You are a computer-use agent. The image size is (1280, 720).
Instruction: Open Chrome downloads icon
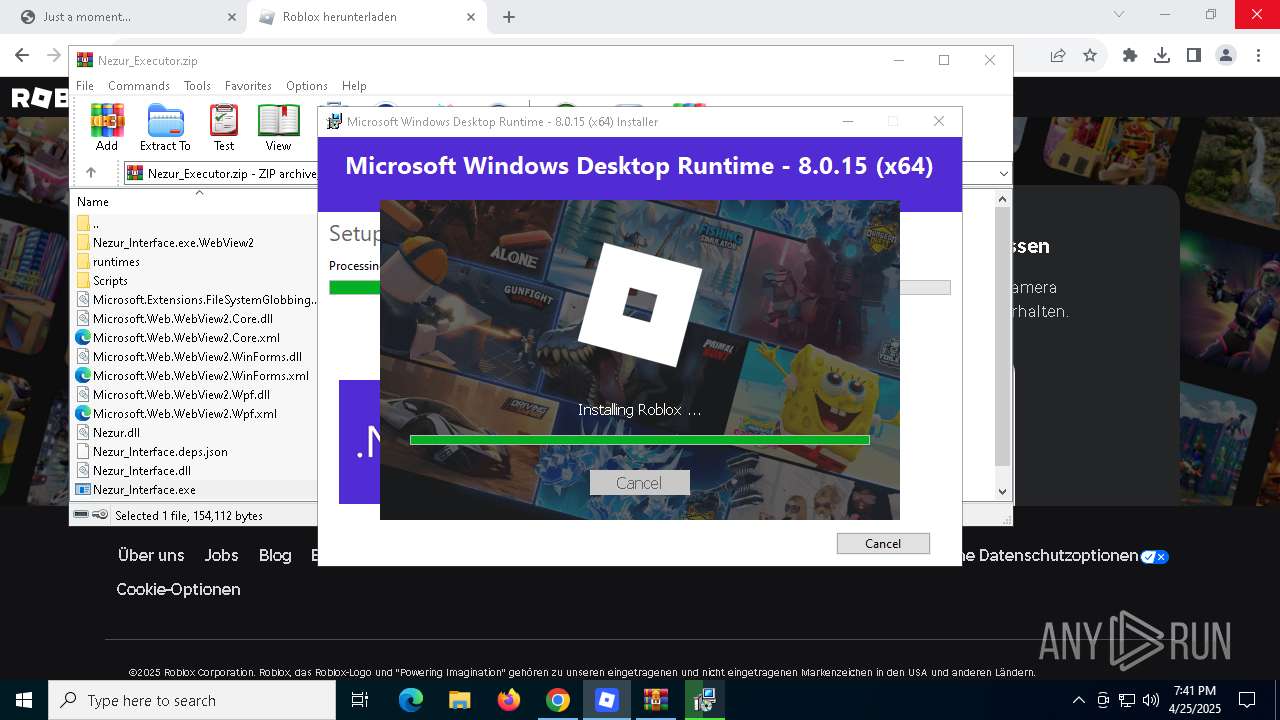point(1162,56)
